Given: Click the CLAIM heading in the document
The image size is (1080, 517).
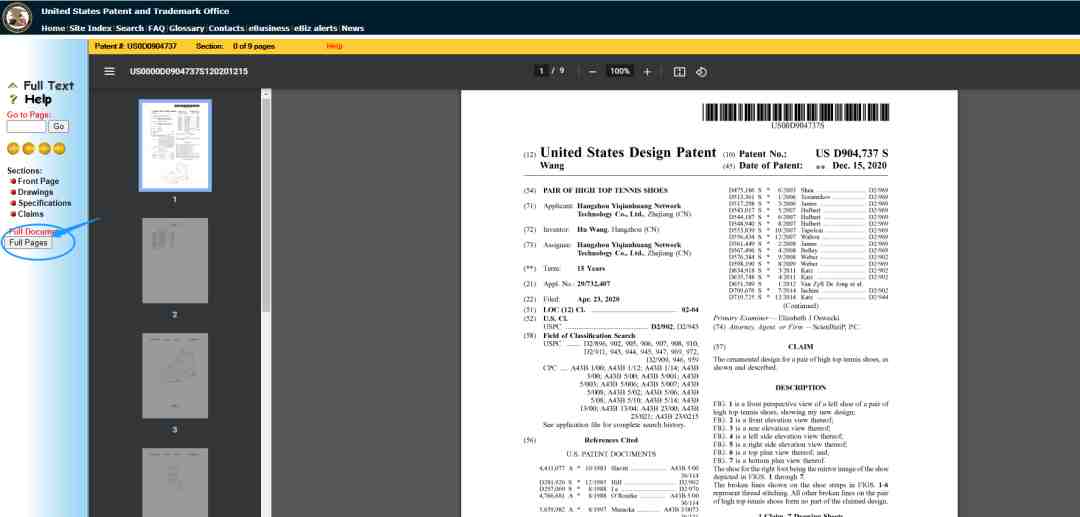Looking at the screenshot, I should coord(798,347).
